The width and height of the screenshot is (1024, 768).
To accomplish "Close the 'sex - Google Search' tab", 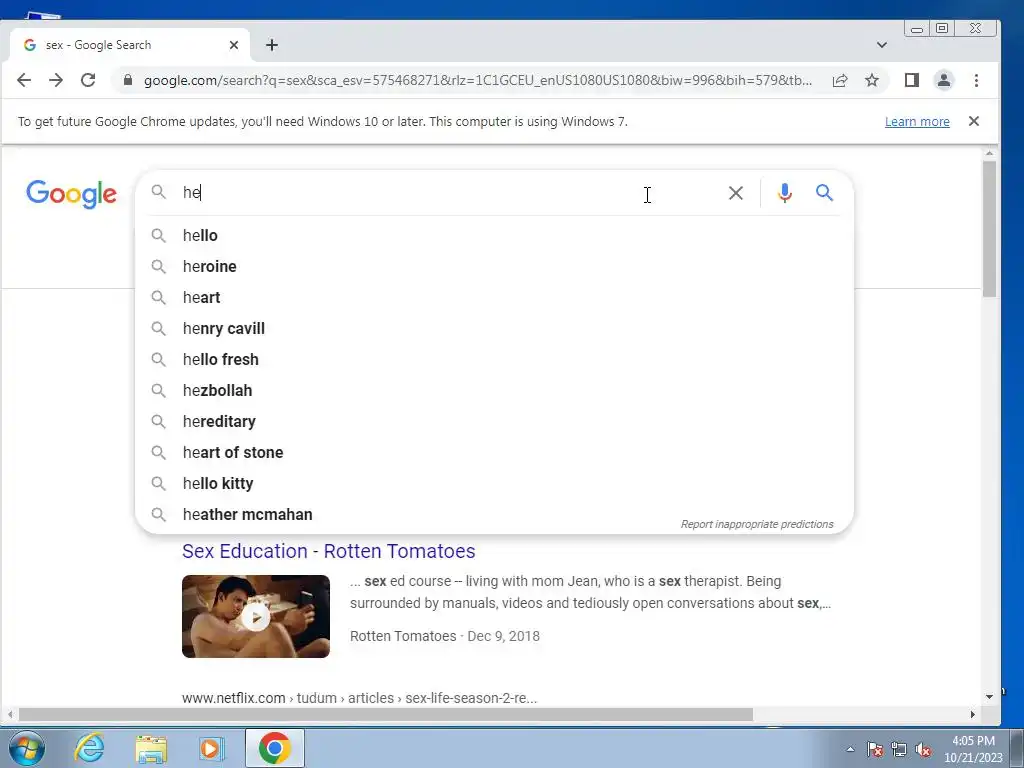I will [234, 45].
